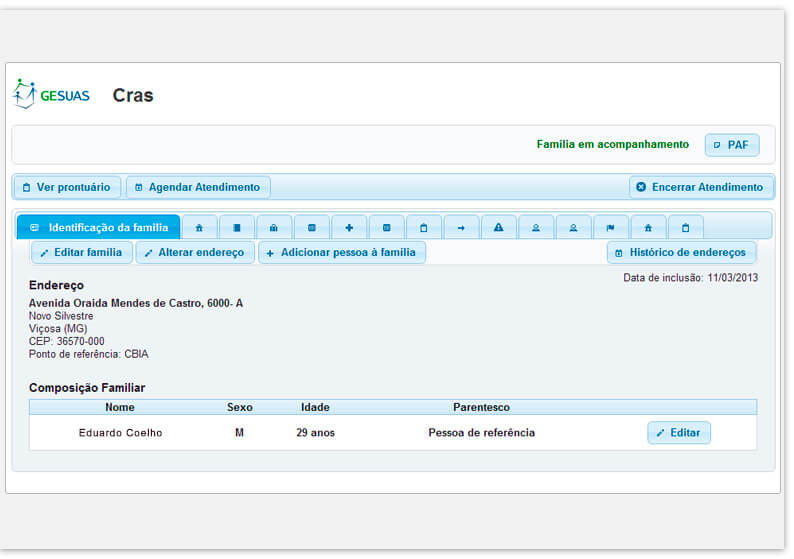The height and width of the screenshot is (559, 794).
Task: Click the Viçosa (MG) city line
Action: [x=58, y=329]
